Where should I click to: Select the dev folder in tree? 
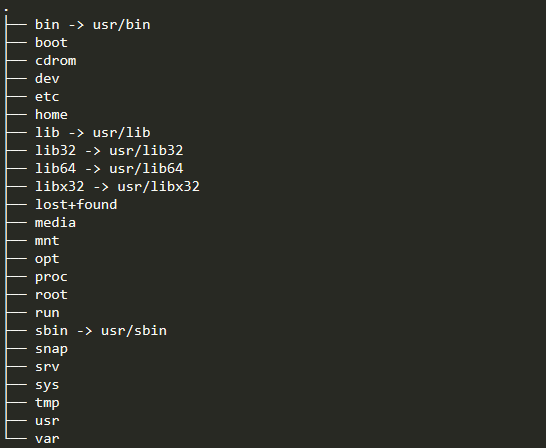click(47, 79)
